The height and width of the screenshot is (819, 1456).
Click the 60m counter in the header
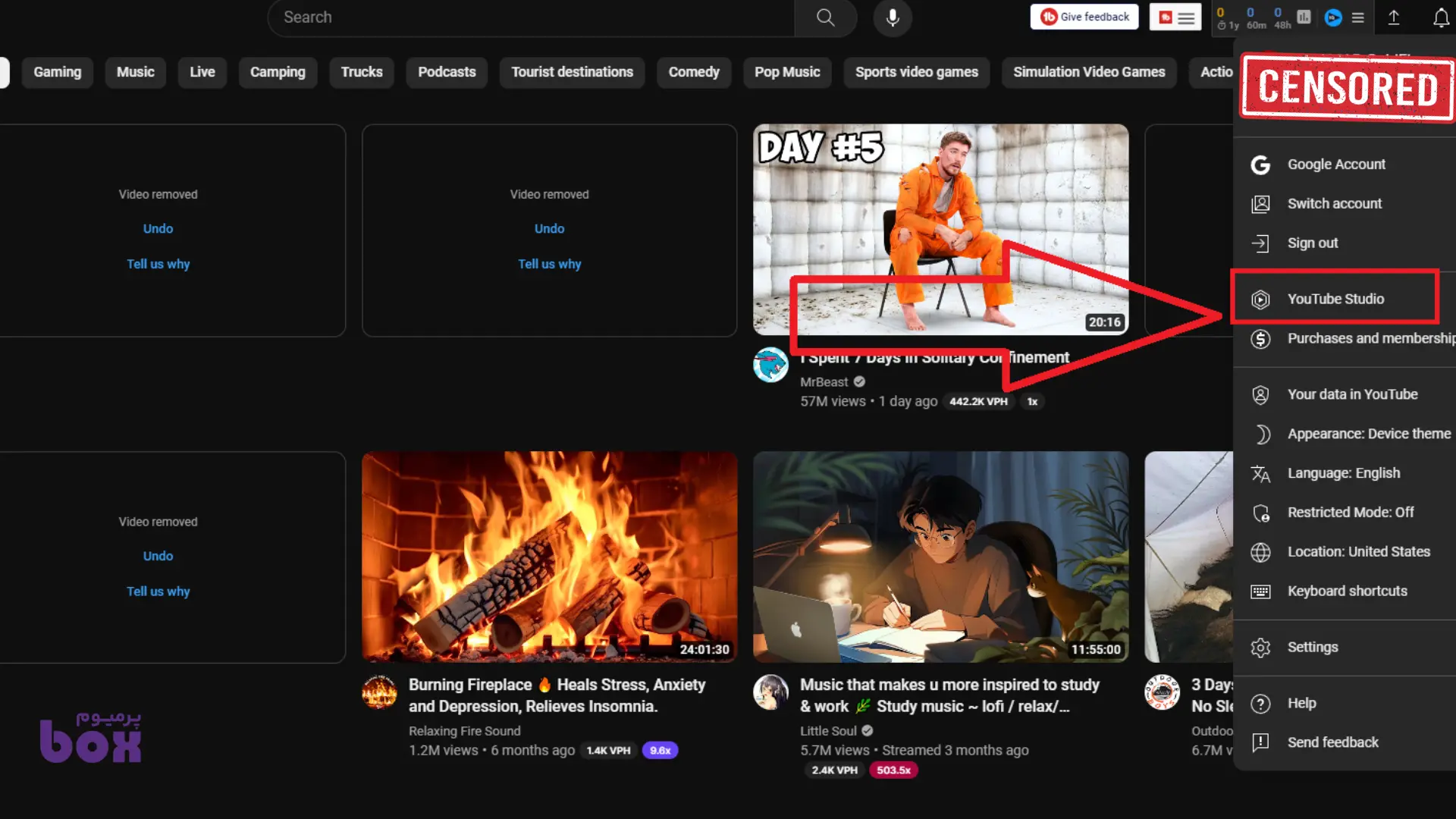coord(1256,17)
